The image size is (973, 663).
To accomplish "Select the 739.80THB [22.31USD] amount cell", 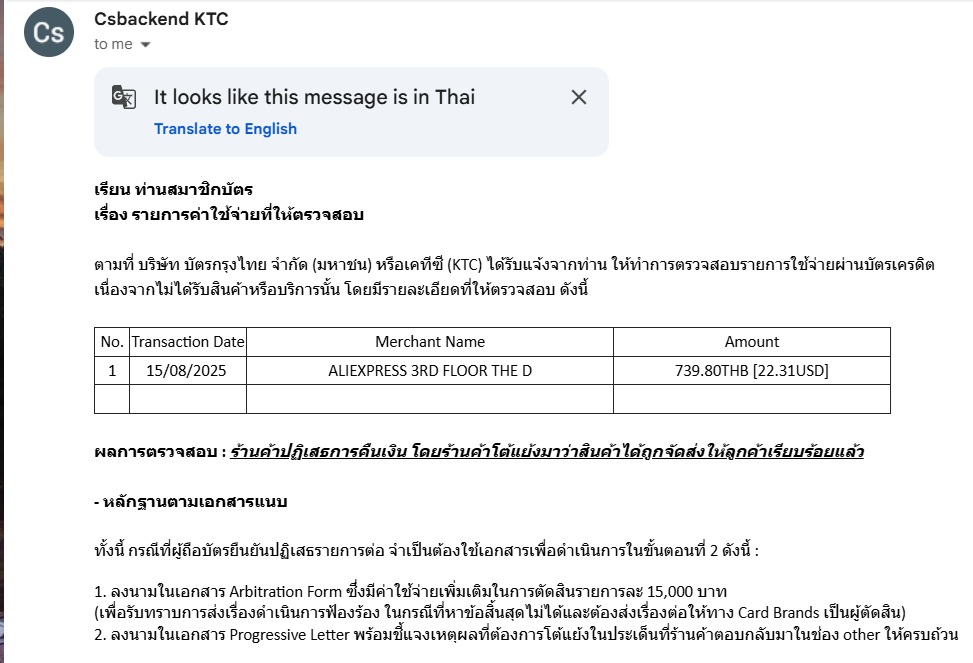I will pyautogui.click(x=751, y=371).
